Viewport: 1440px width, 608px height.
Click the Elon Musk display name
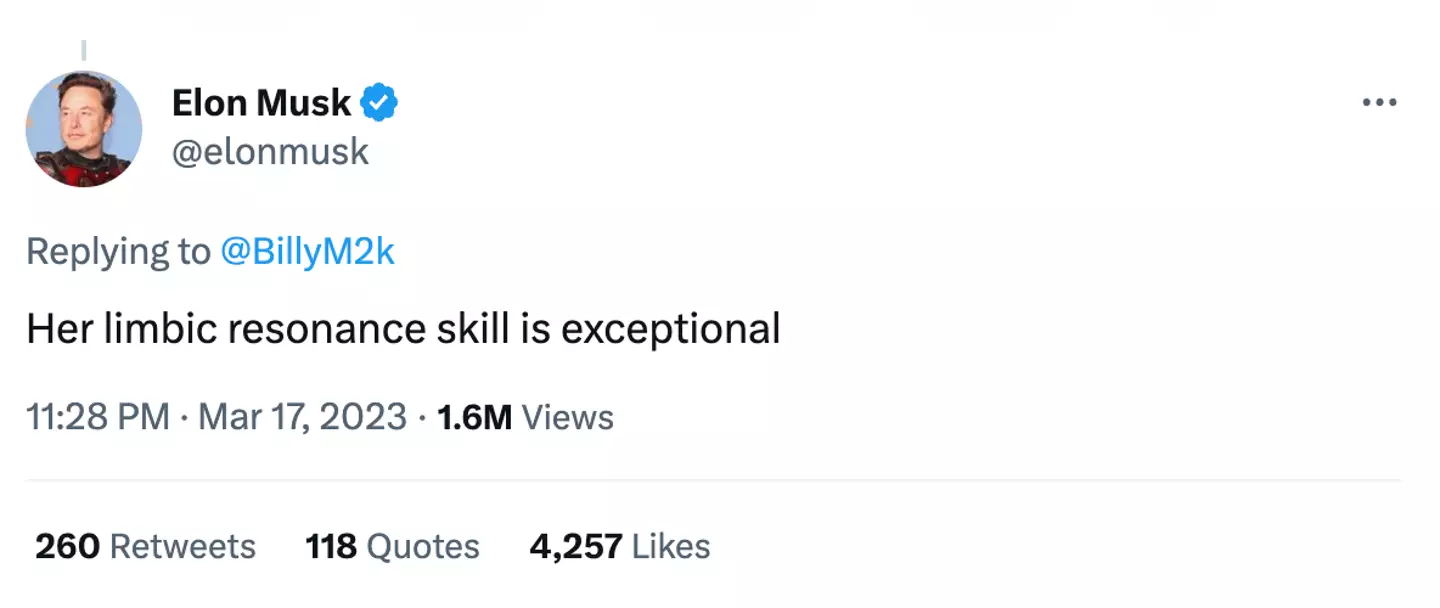(261, 102)
